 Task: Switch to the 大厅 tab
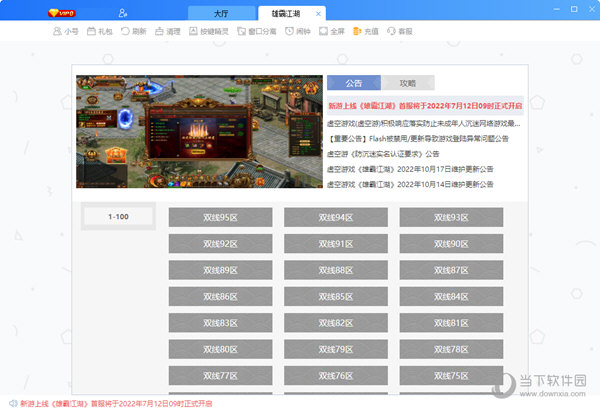[x=221, y=14]
